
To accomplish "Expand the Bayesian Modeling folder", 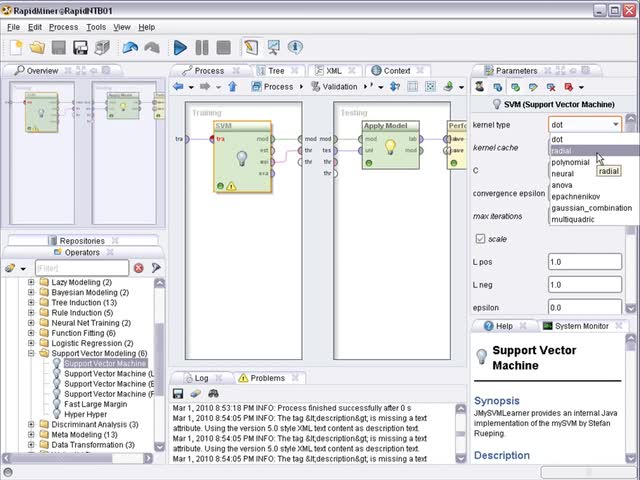I will 31,292.
